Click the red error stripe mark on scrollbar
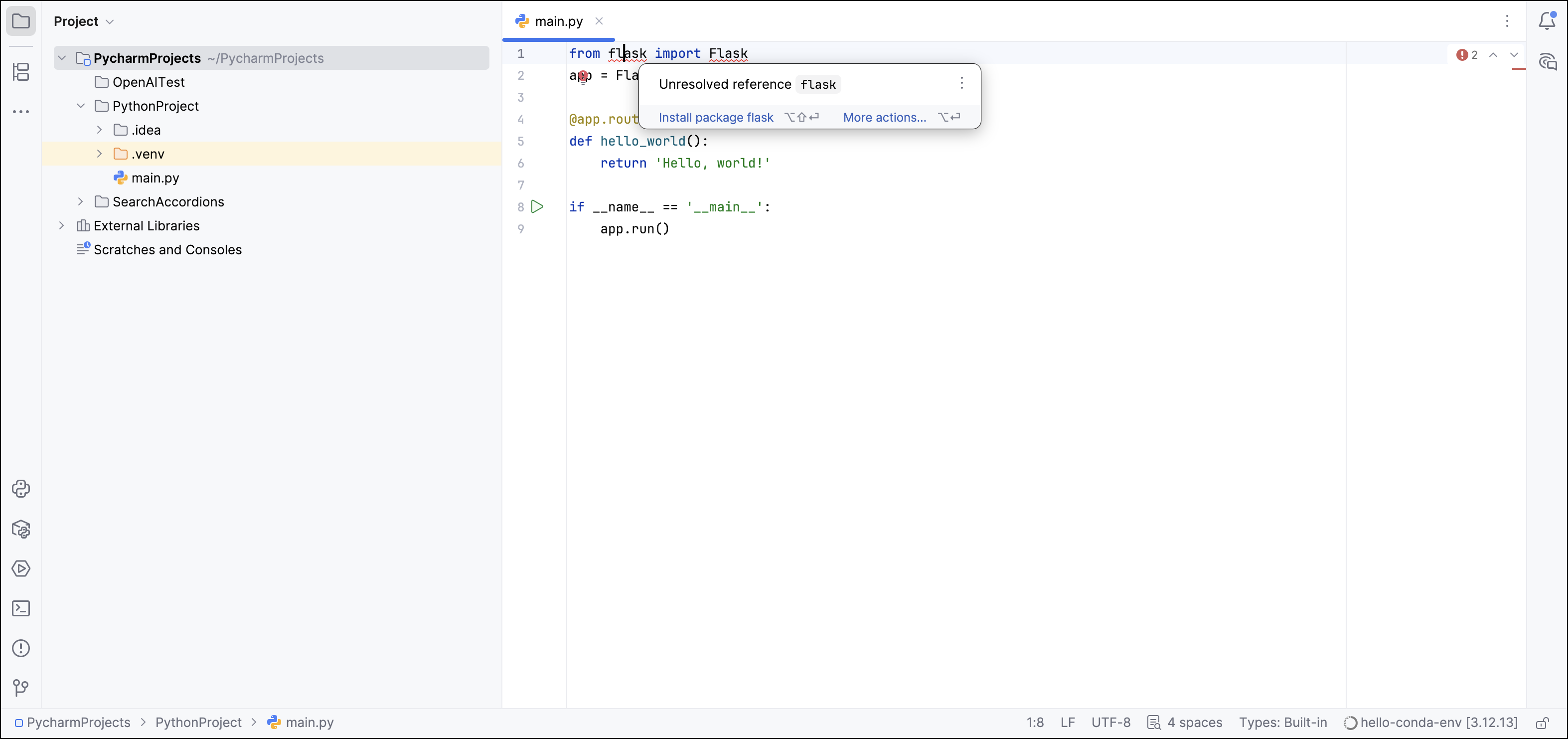Image resolution: width=1568 pixels, height=739 pixels. tap(1519, 69)
